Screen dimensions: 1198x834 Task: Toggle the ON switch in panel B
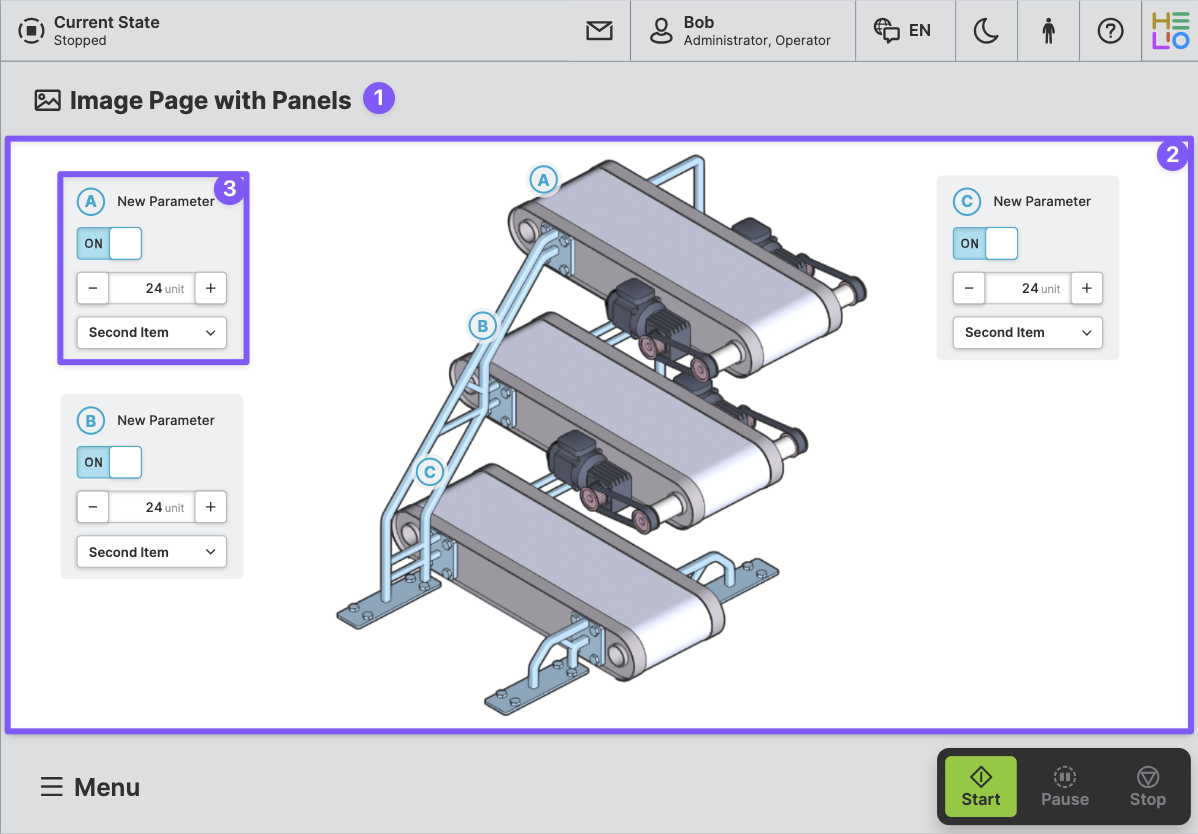110,462
